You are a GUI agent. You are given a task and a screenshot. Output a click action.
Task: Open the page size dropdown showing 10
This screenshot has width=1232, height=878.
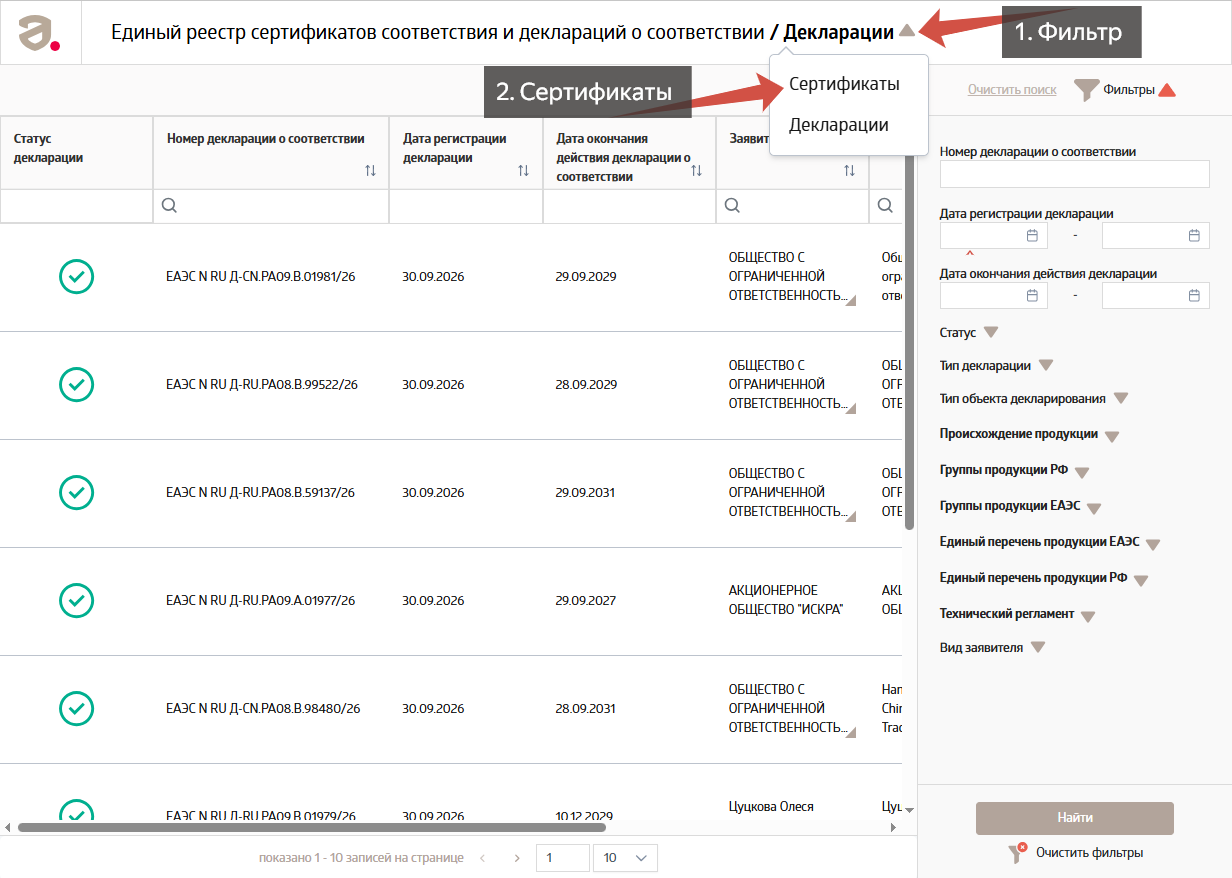pos(625,858)
